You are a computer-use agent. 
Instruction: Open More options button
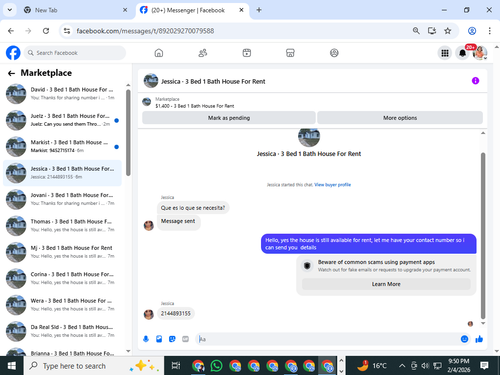(x=400, y=118)
